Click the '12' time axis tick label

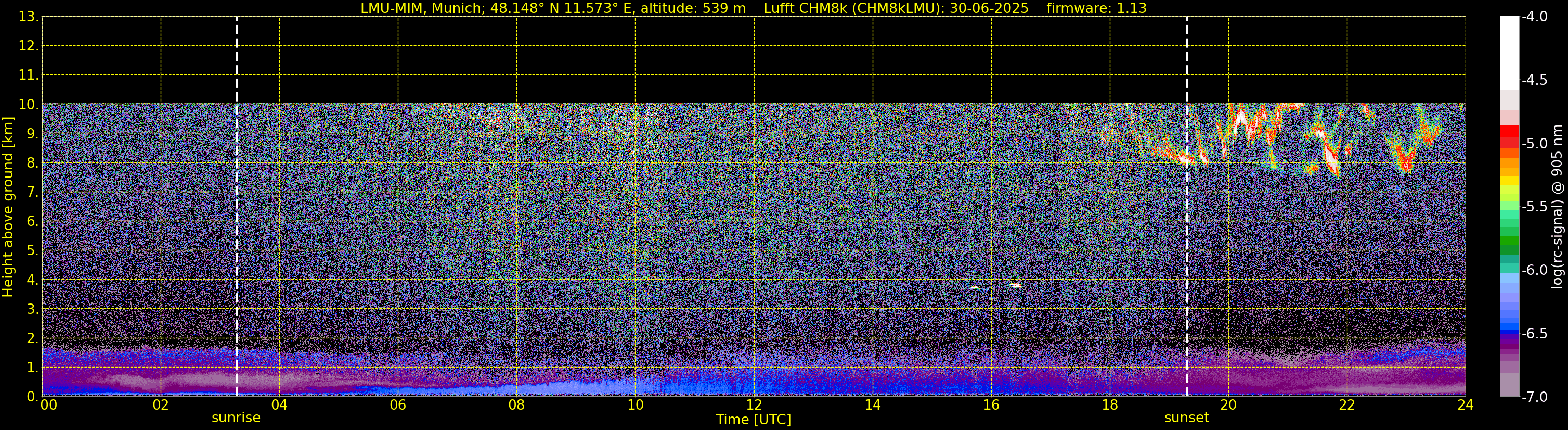click(754, 406)
